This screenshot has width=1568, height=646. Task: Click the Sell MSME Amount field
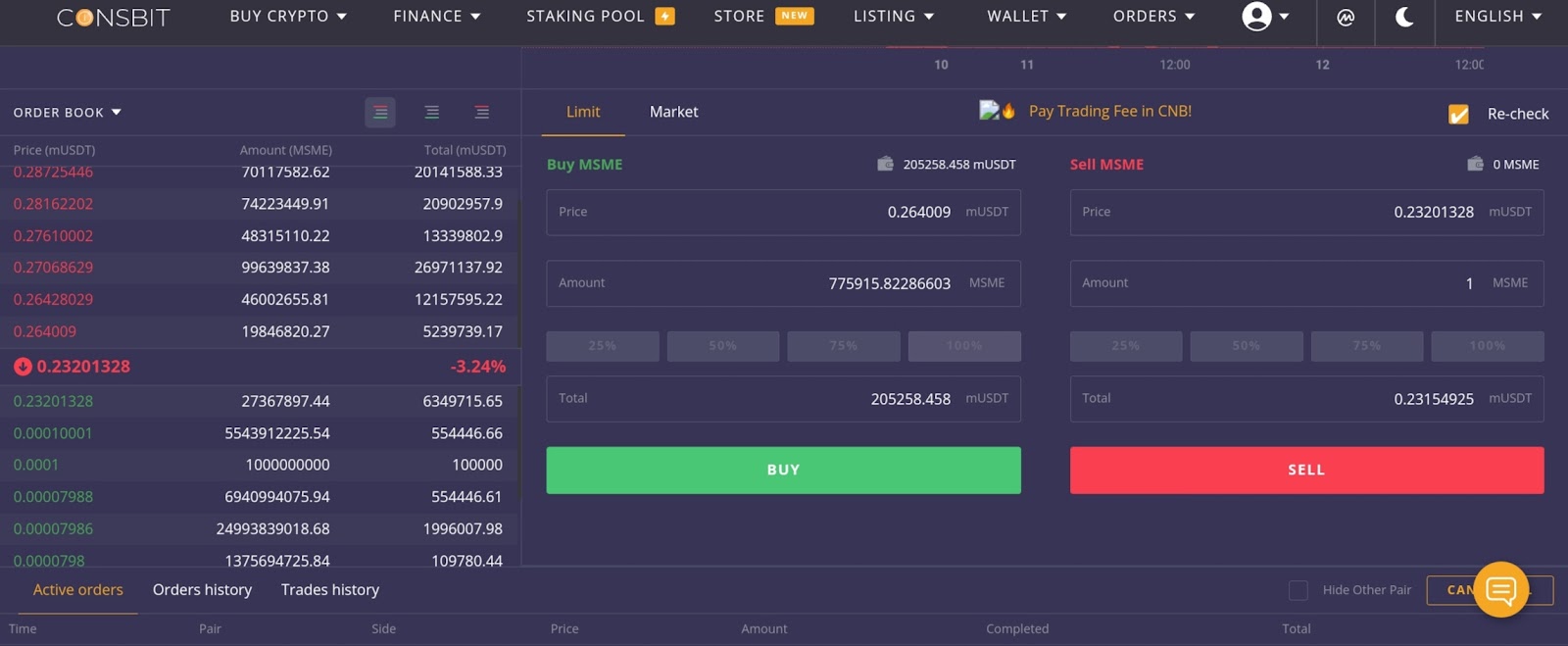(1306, 283)
